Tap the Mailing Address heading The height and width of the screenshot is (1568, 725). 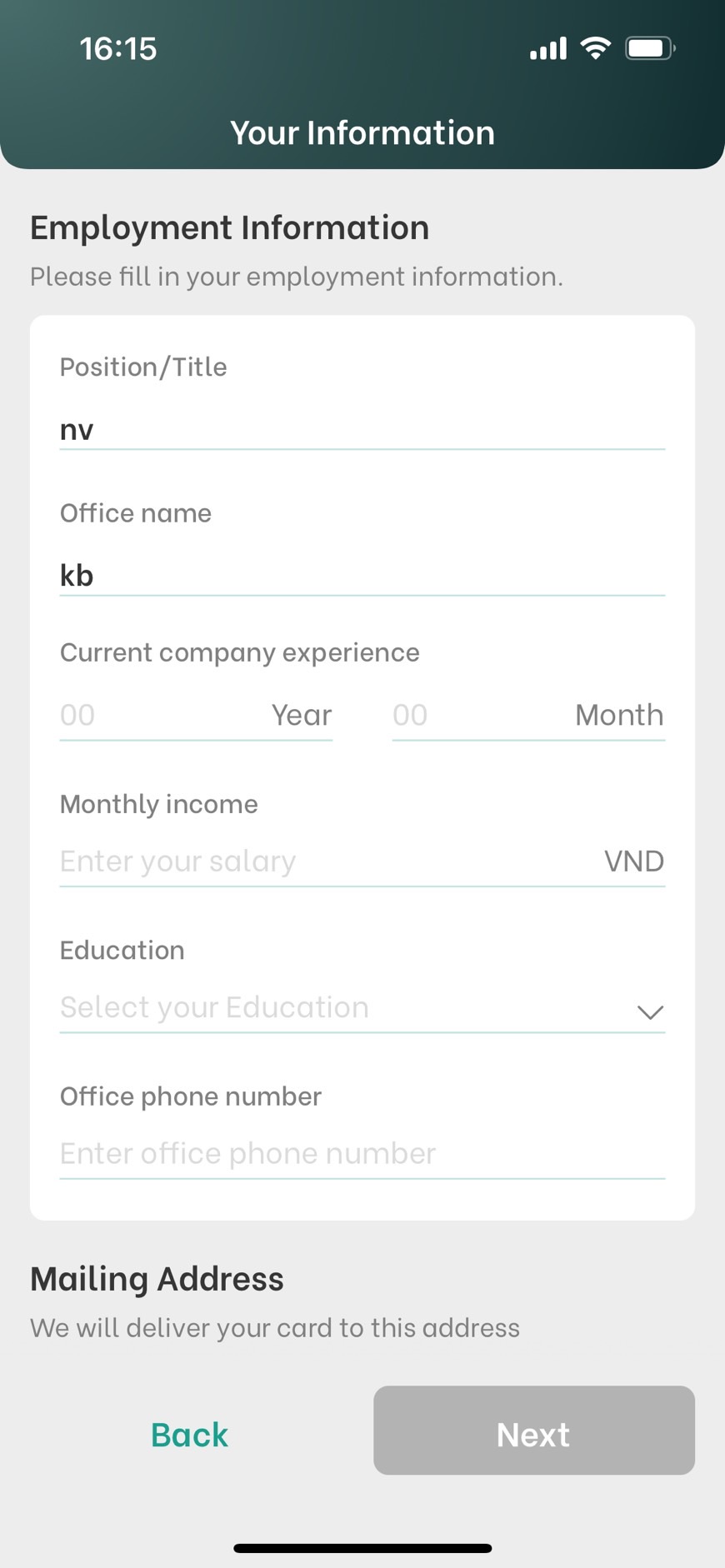pyautogui.click(x=157, y=1279)
